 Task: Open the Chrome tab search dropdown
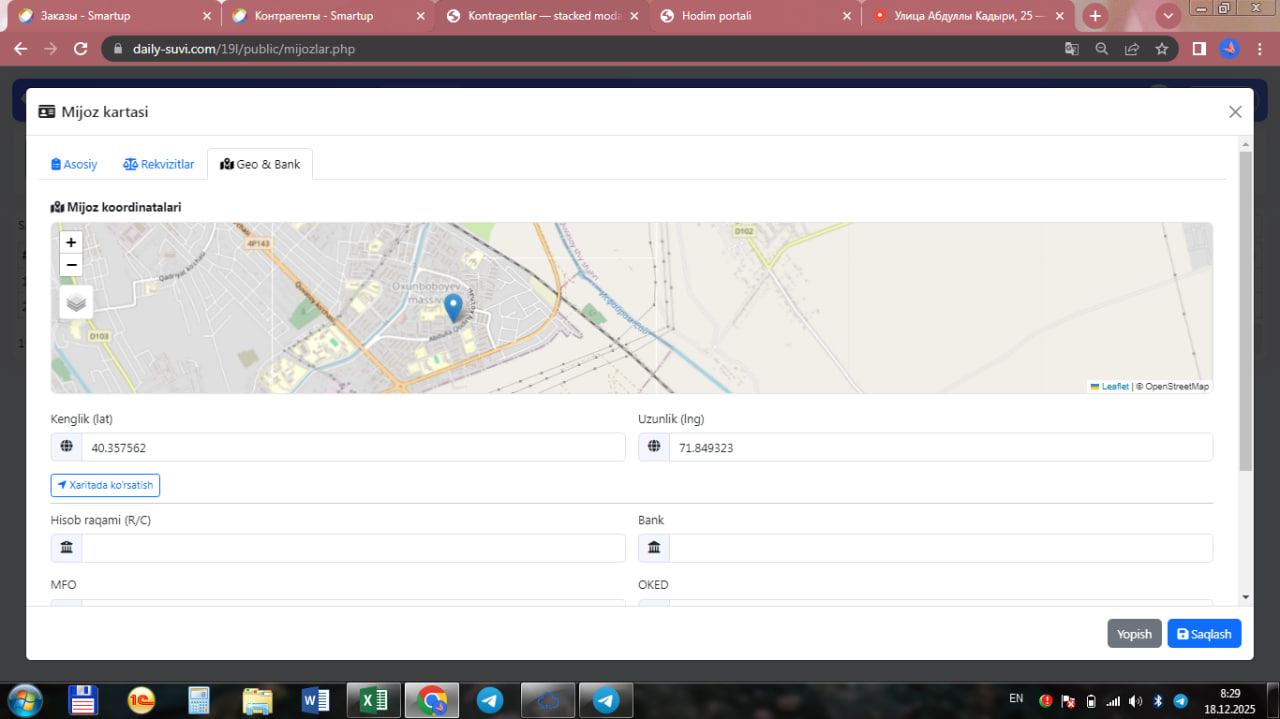pos(1167,16)
